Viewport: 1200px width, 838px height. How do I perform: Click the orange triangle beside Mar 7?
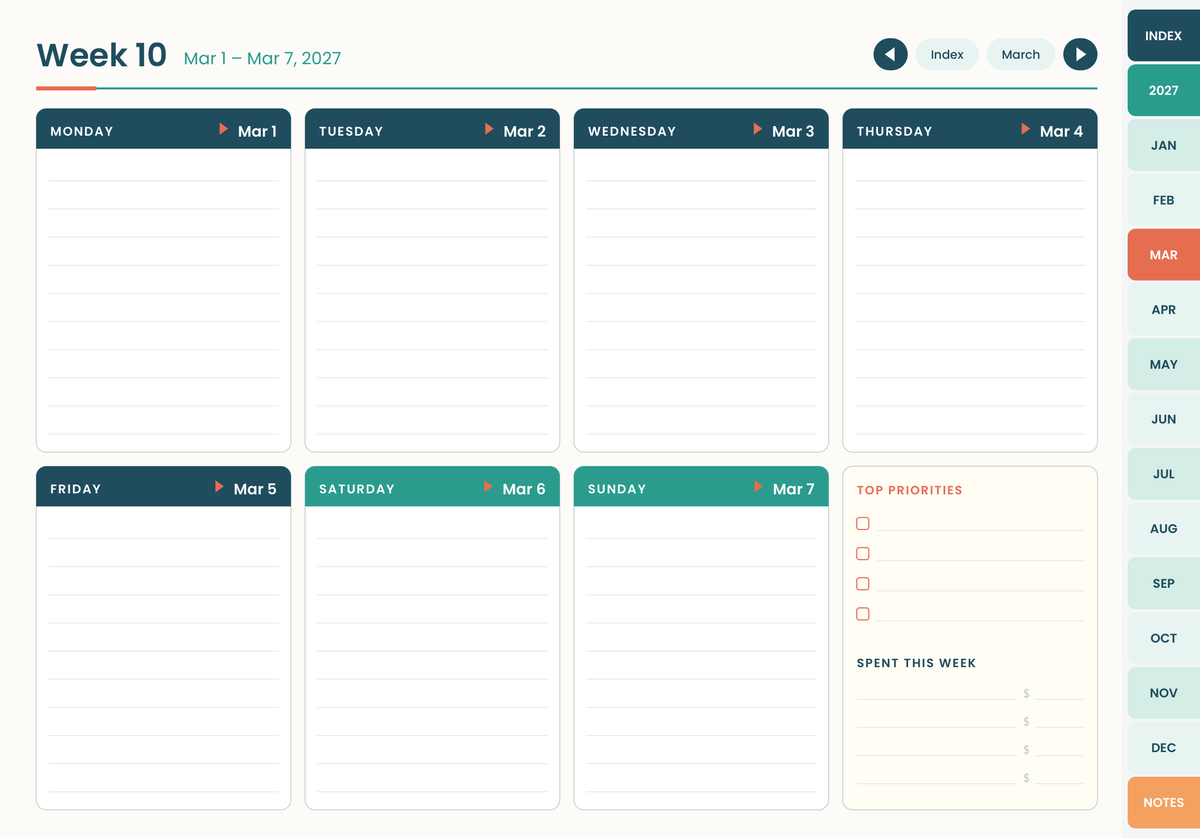pos(758,487)
